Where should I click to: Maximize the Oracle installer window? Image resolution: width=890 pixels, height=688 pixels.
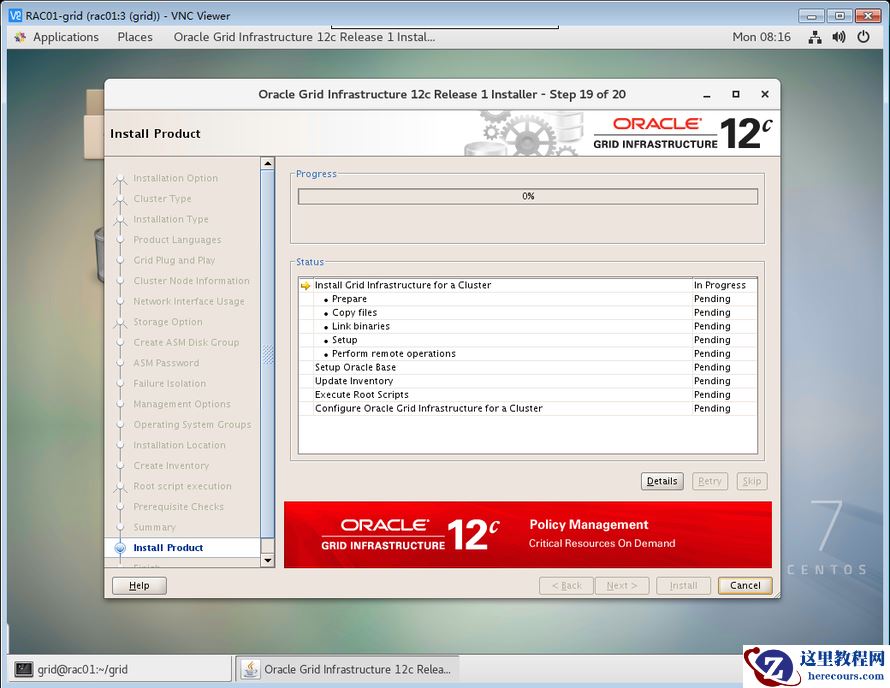736,94
